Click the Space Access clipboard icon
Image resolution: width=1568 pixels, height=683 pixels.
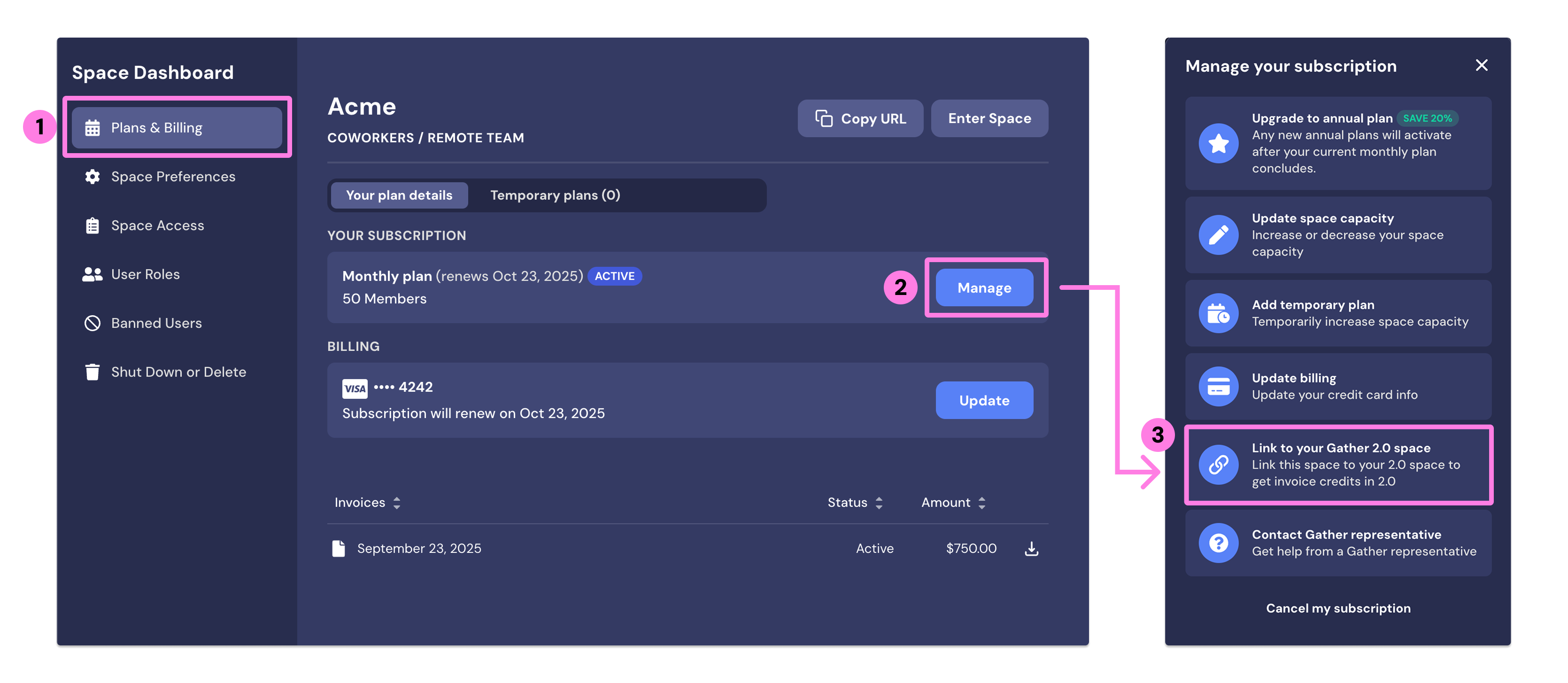coord(93,225)
